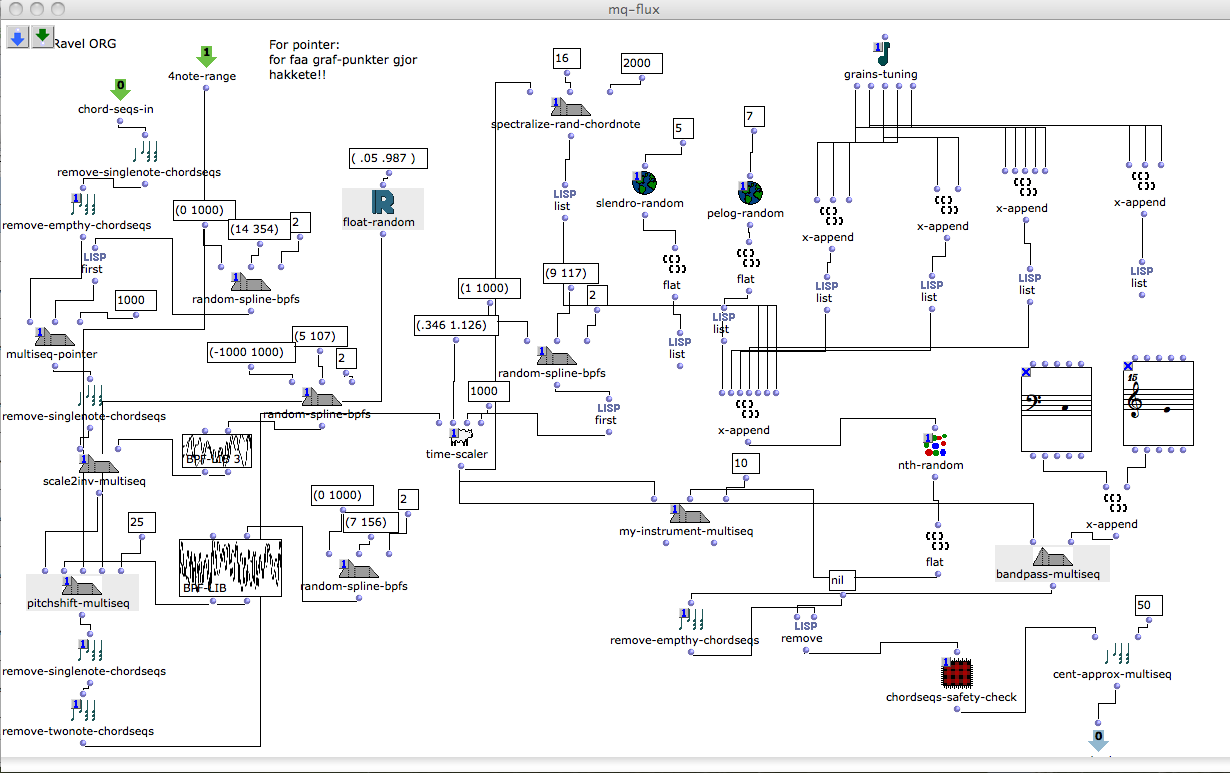Viewport: 1230px width, 773px height.
Task: Click the chordseqs-safety-check red grid icon
Action: (957, 673)
